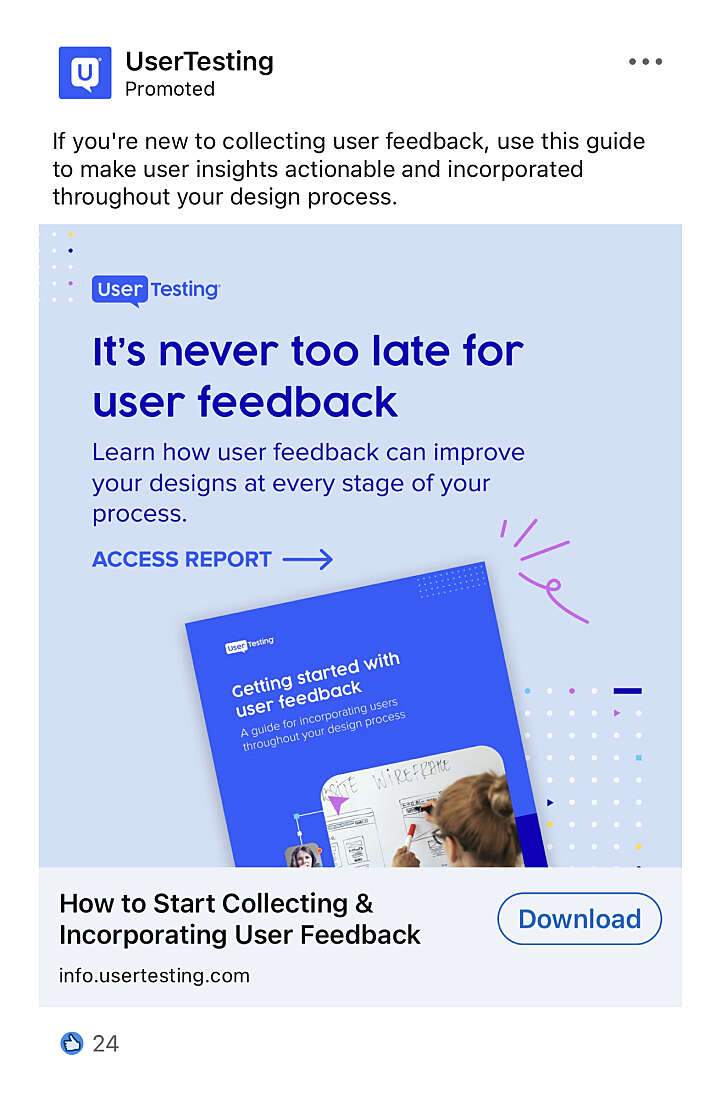The height and width of the screenshot is (1100, 721).
Task: Click the purple sparkle doodle graphic
Action: [544, 570]
